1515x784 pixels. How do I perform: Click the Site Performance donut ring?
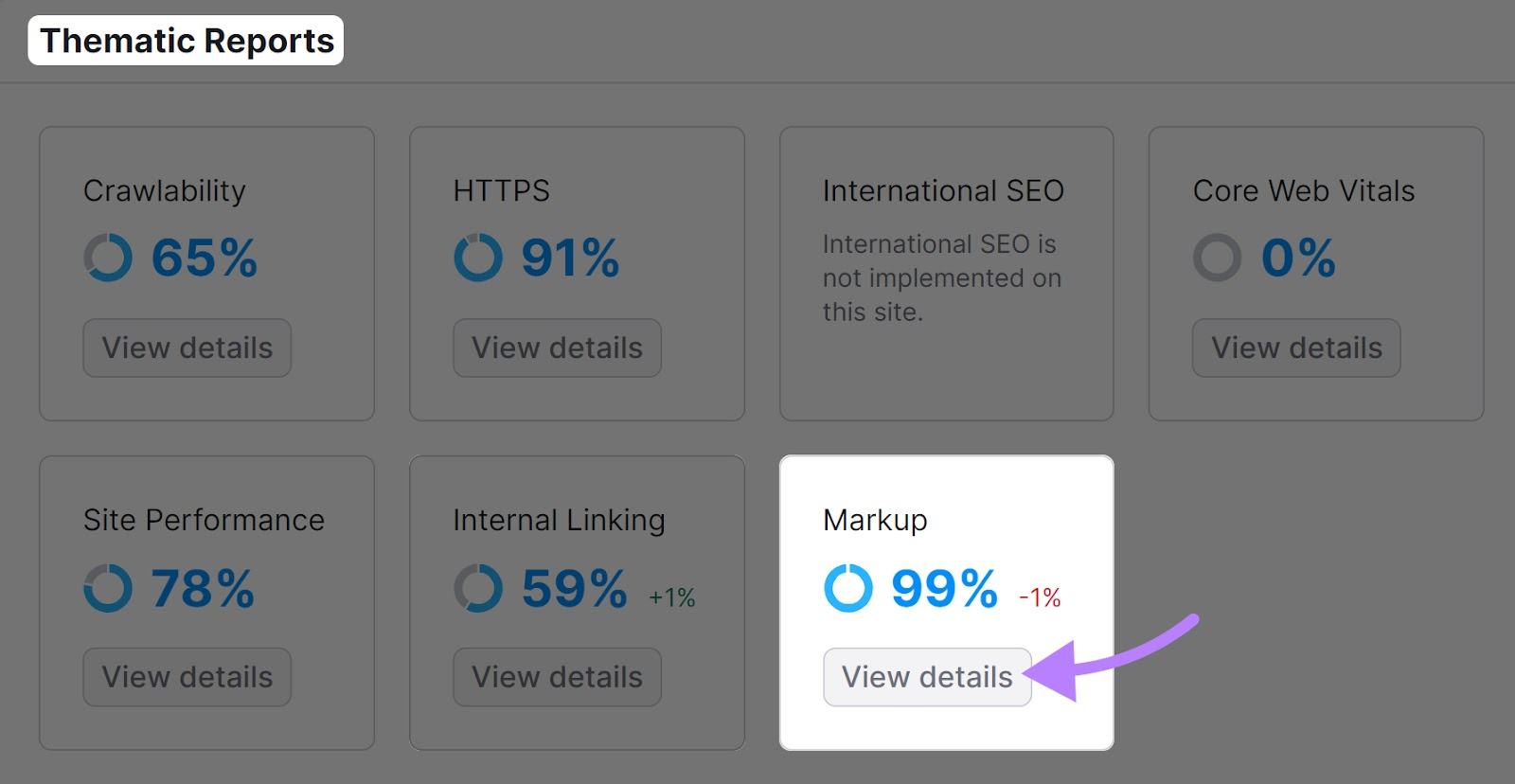click(107, 589)
